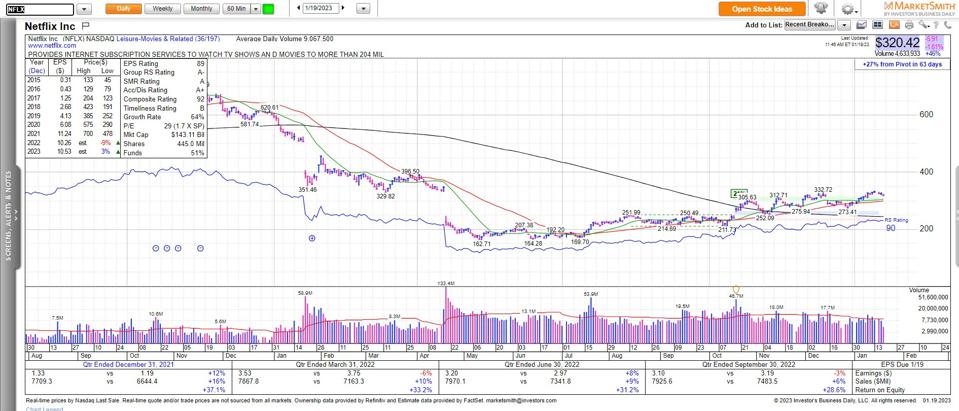Viewport: 959px width, 411px height.
Task: Click the EPS Rating 89 row
Action: (163, 64)
